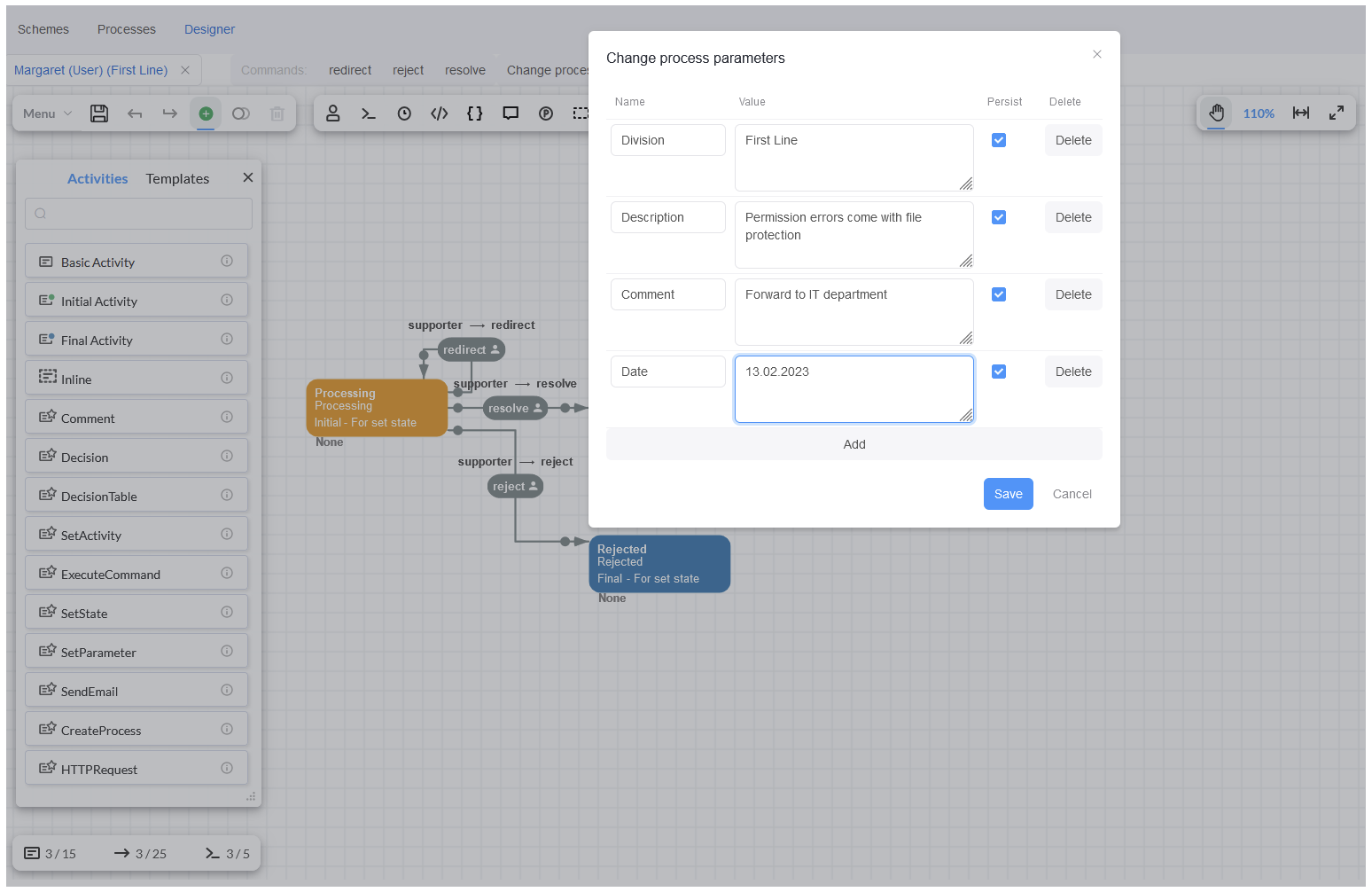
Task: Click the Date value textarea
Action: coord(854,389)
